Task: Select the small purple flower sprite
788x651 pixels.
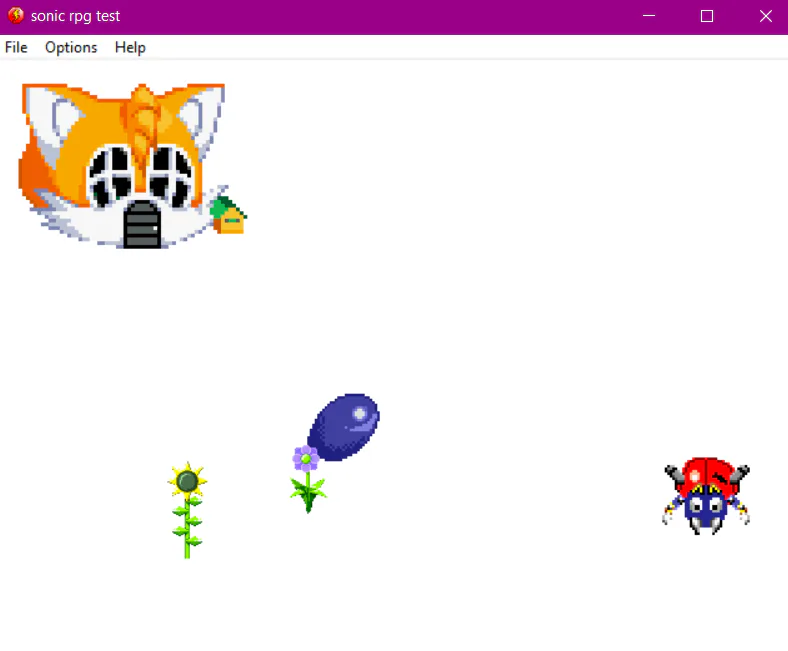Action: pyautogui.click(x=308, y=479)
